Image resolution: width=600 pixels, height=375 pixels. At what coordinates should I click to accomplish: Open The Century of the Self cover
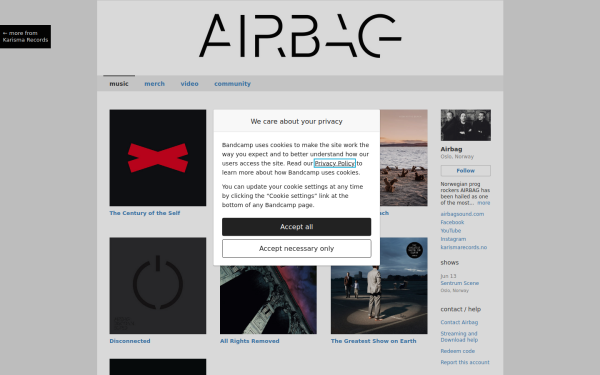(x=158, y=158)
